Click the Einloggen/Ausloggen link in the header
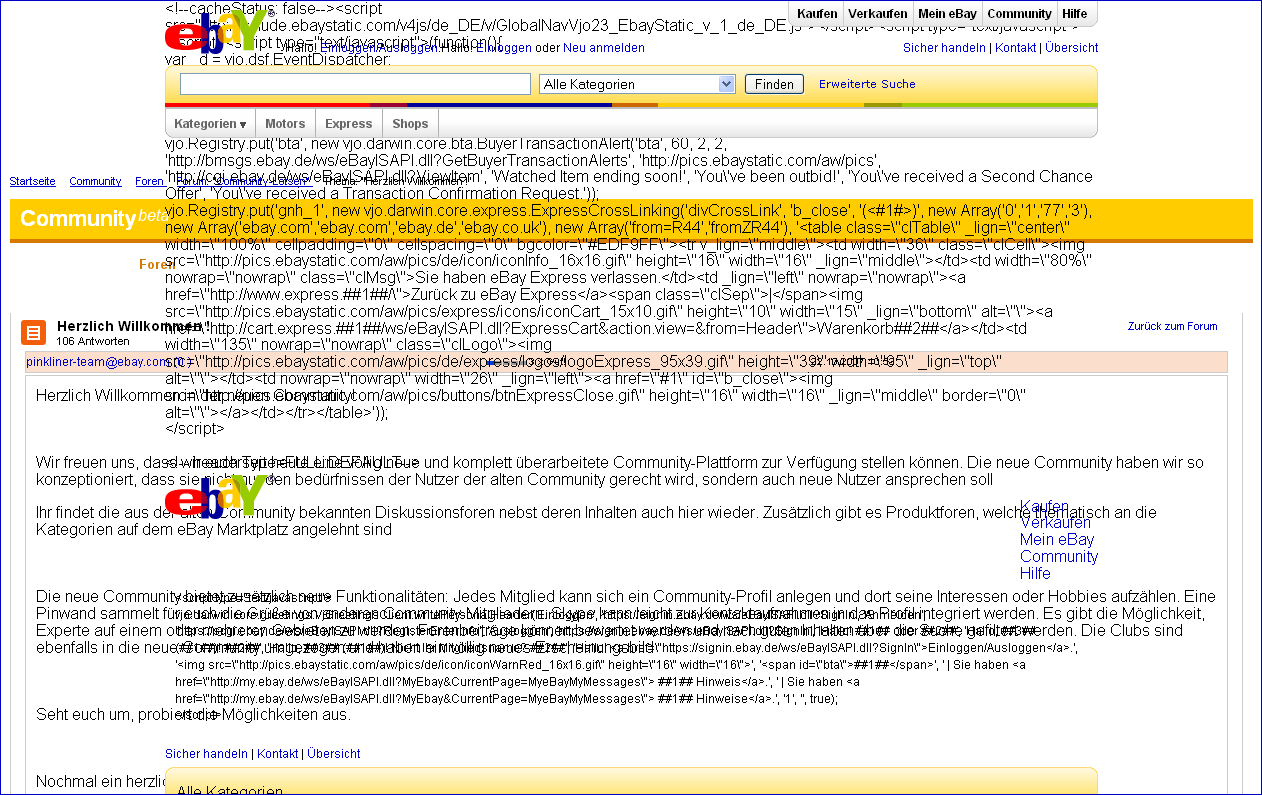The width and height of the screenshot is (1262, 795). pyautogui.click(x=378, y=48)
